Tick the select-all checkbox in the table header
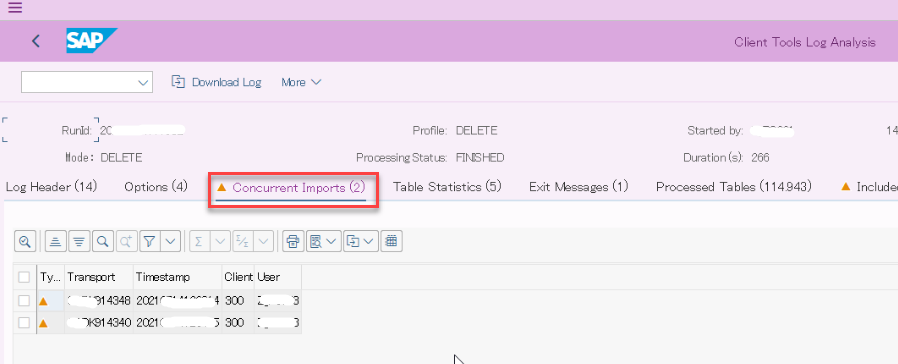The image size is (898, 364). tap(24, 277)
